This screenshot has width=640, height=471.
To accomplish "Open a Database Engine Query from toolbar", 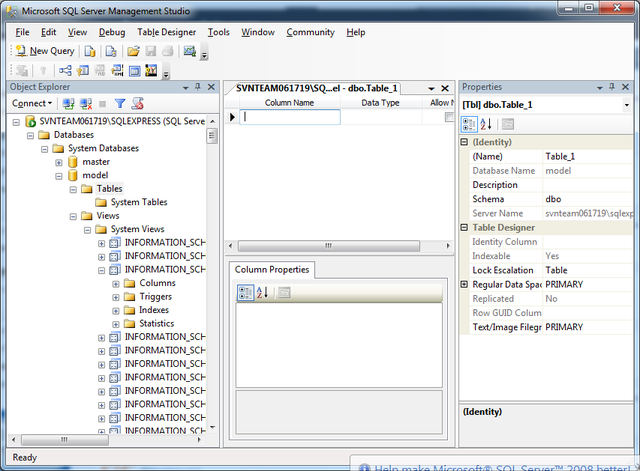I will click(x=90, y=51).
